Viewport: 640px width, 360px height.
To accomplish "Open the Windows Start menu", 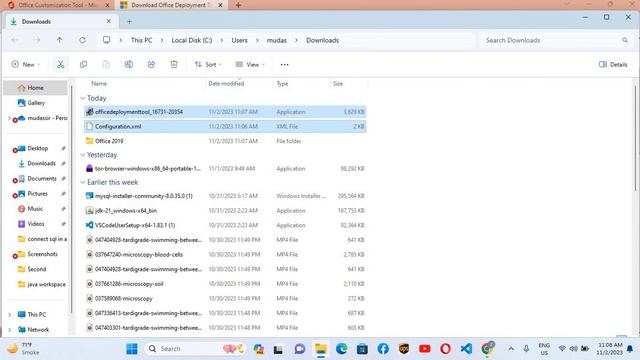I will point(132,349).
